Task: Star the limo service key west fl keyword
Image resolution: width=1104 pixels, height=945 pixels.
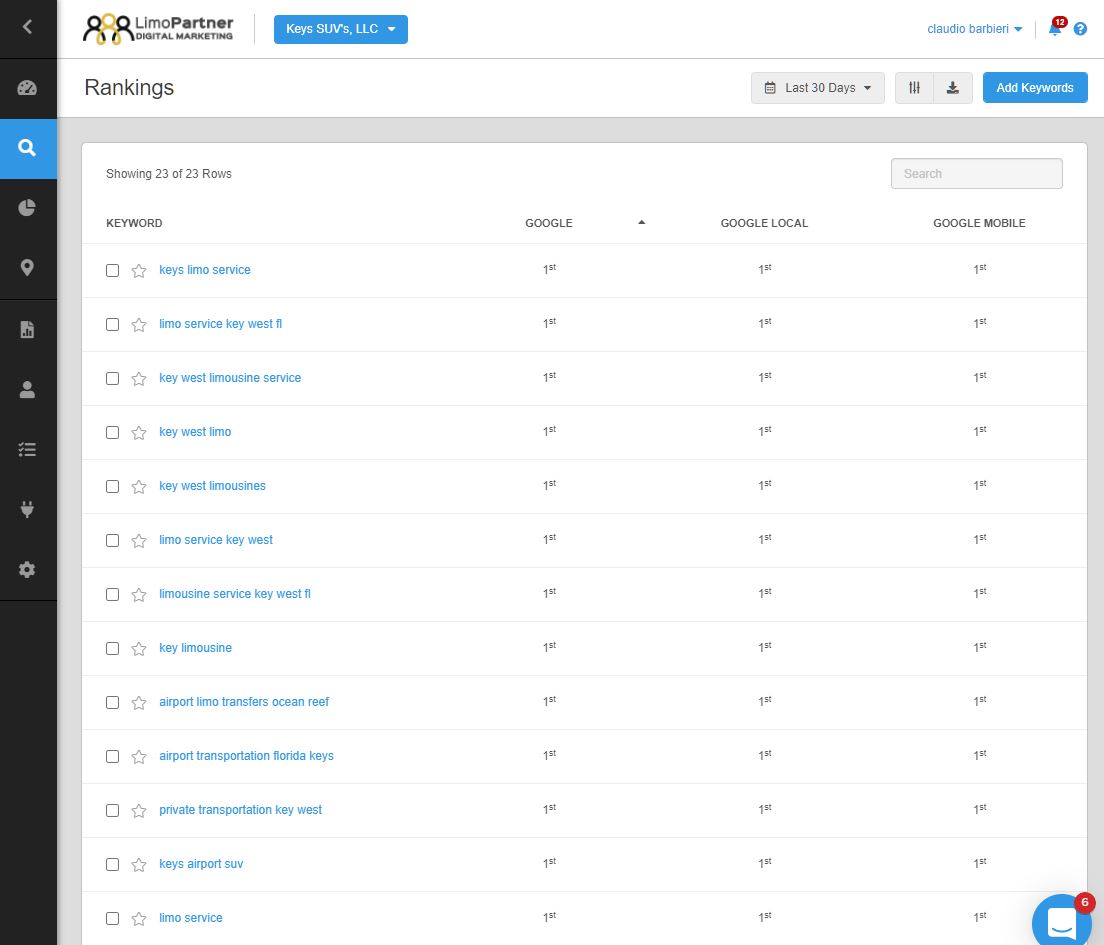Action: [139, 325]
